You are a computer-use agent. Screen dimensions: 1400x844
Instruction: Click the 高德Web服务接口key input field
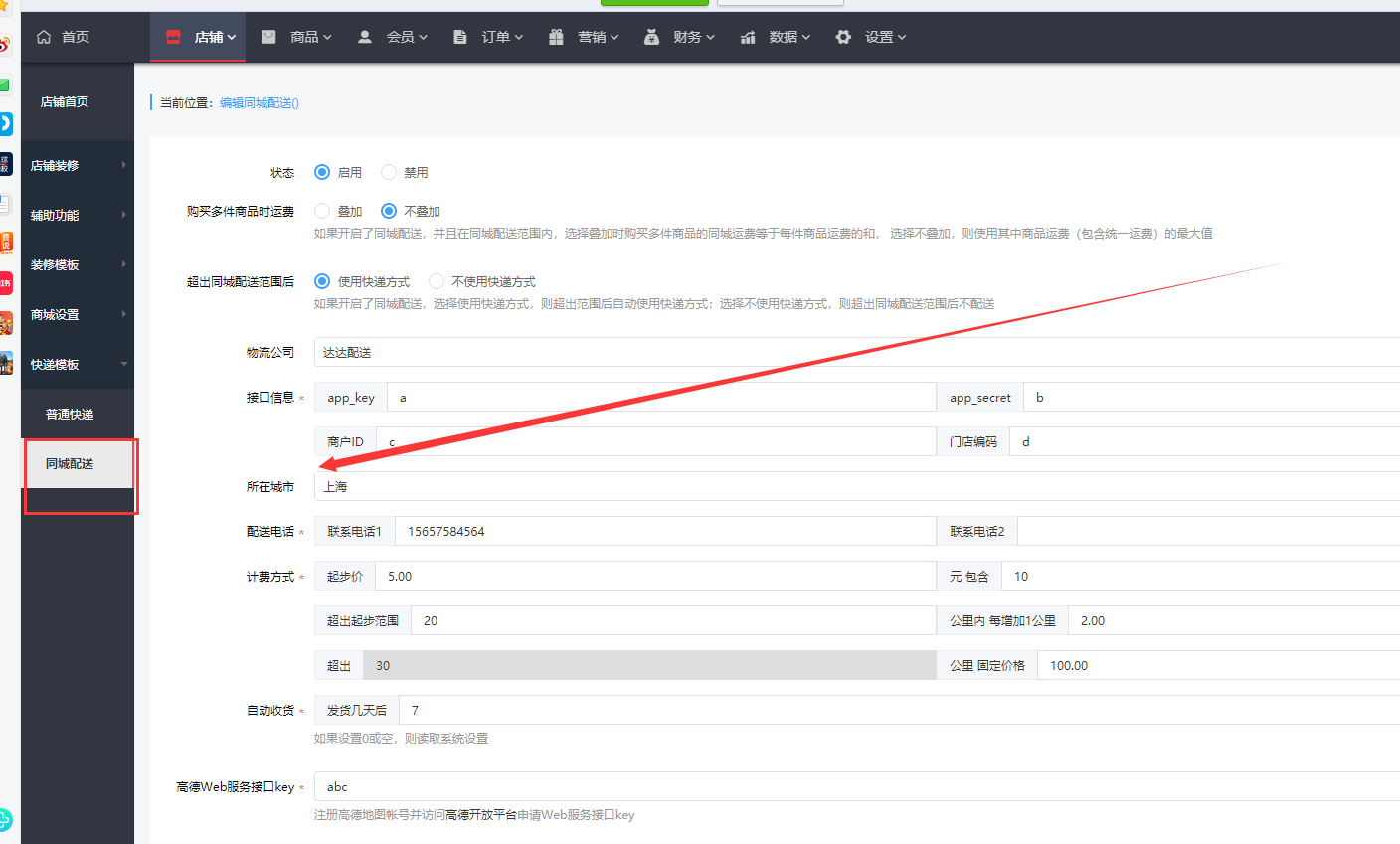tap(857, 786)
